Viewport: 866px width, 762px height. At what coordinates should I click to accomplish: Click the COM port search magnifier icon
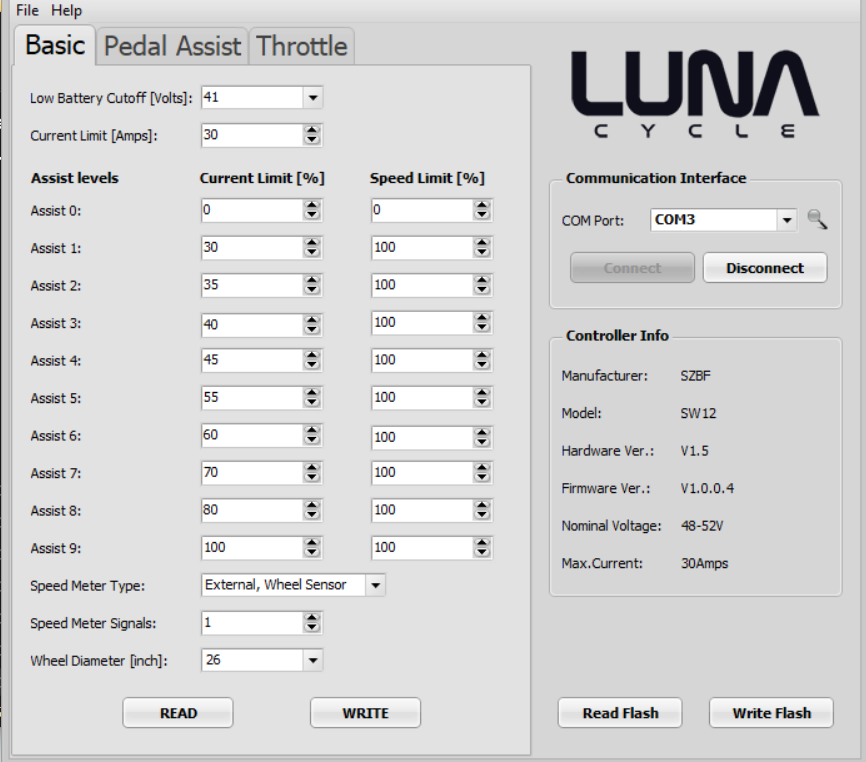817,220
